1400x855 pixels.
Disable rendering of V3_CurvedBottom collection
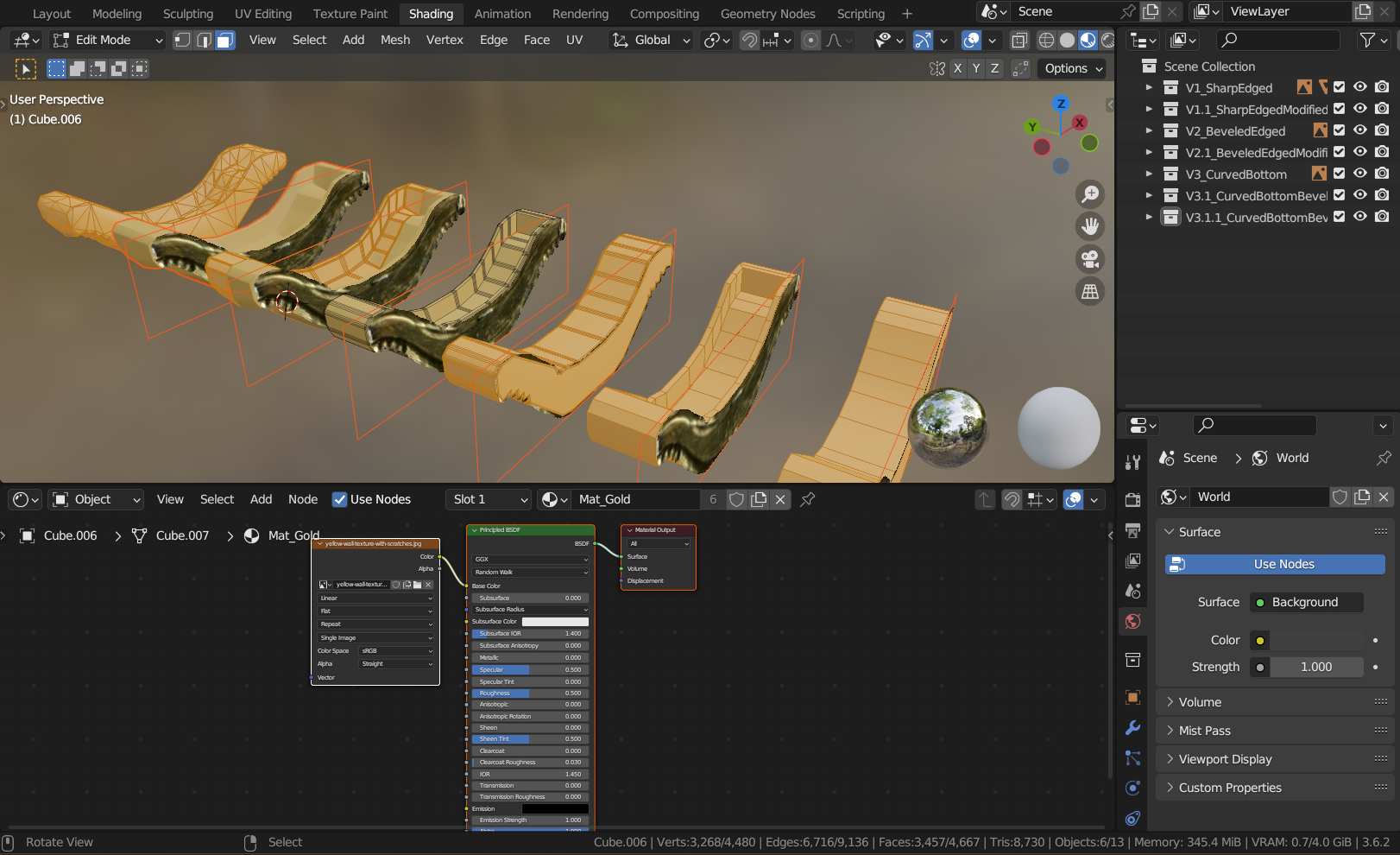coord(1382,174)
